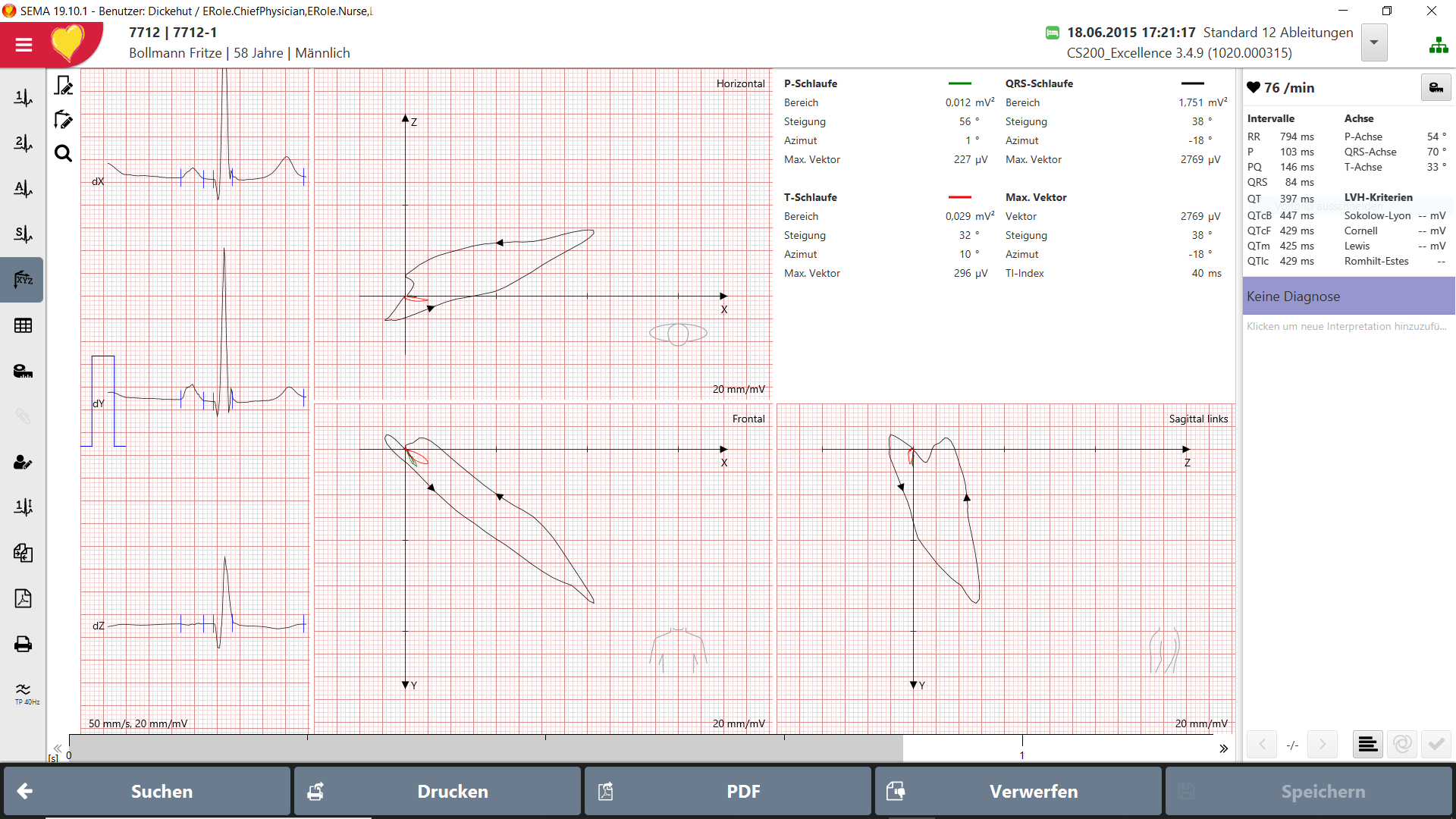Viewport: 1456px width, 819px height.
Task: Select the XYZ vector loop view
Action: pos(23,280)
